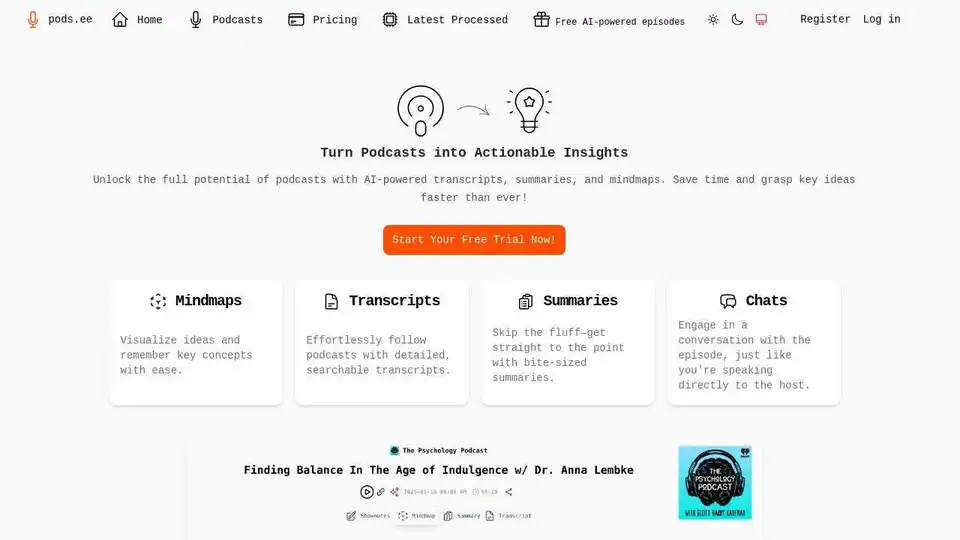The image size is (960, 540).
Task: Click Free AI-powered episodes gift link
Action: 609,20
